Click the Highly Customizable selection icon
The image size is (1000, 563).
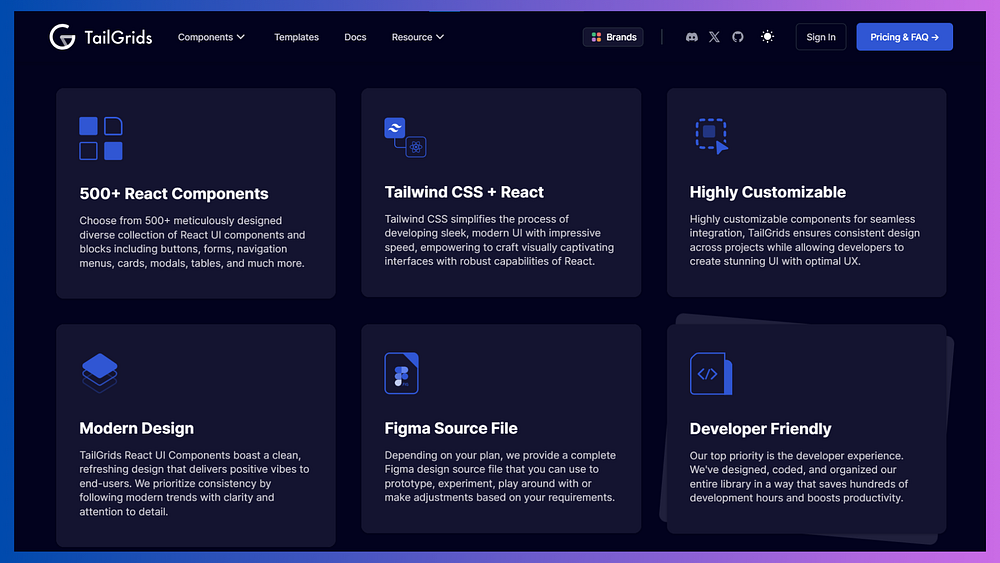click(x=712, y=136)
